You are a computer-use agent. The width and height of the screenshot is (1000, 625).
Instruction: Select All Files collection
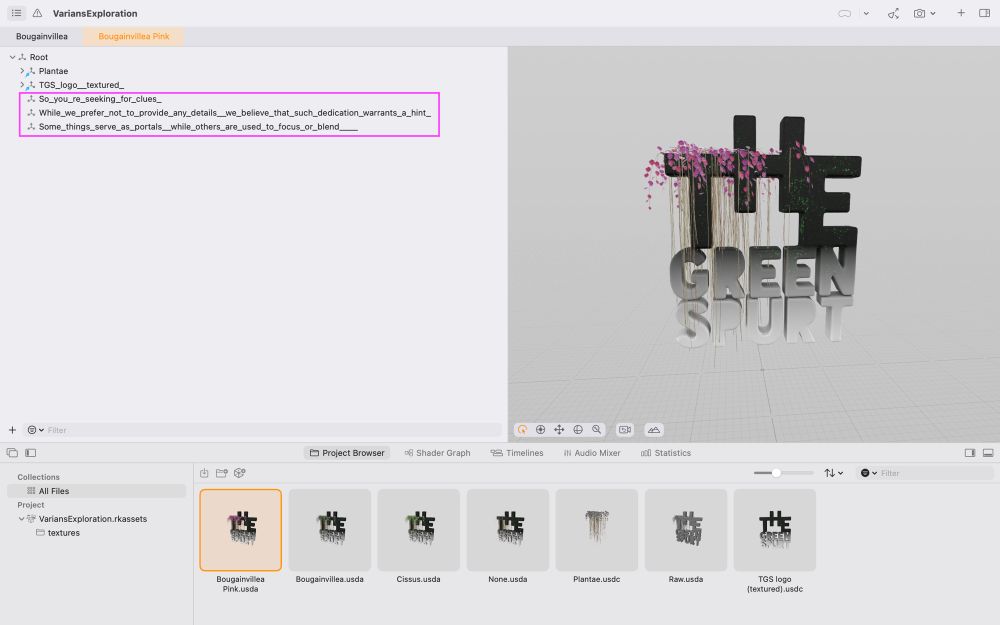click(x=96, y=491)
